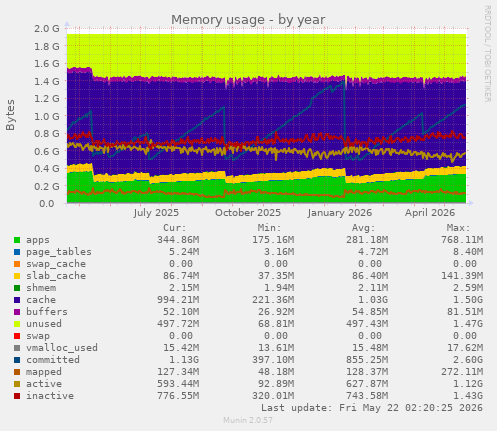The image size is (497, 431).
Task: Click the 'apps' legend label
Action: 38,240
